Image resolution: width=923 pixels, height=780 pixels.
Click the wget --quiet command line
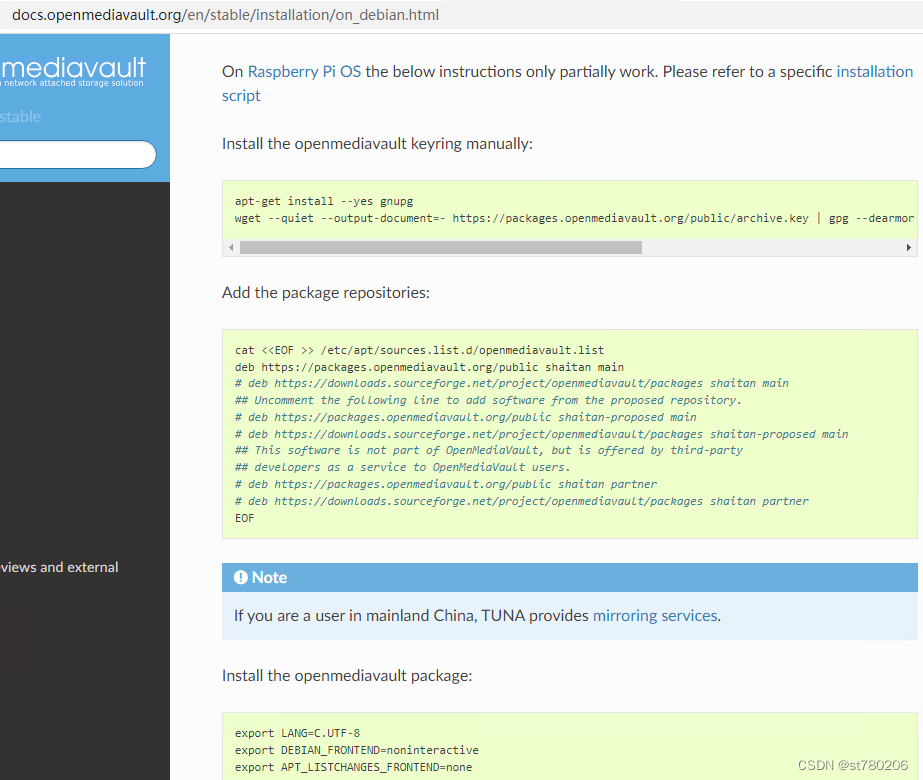(x=575, y=218)
